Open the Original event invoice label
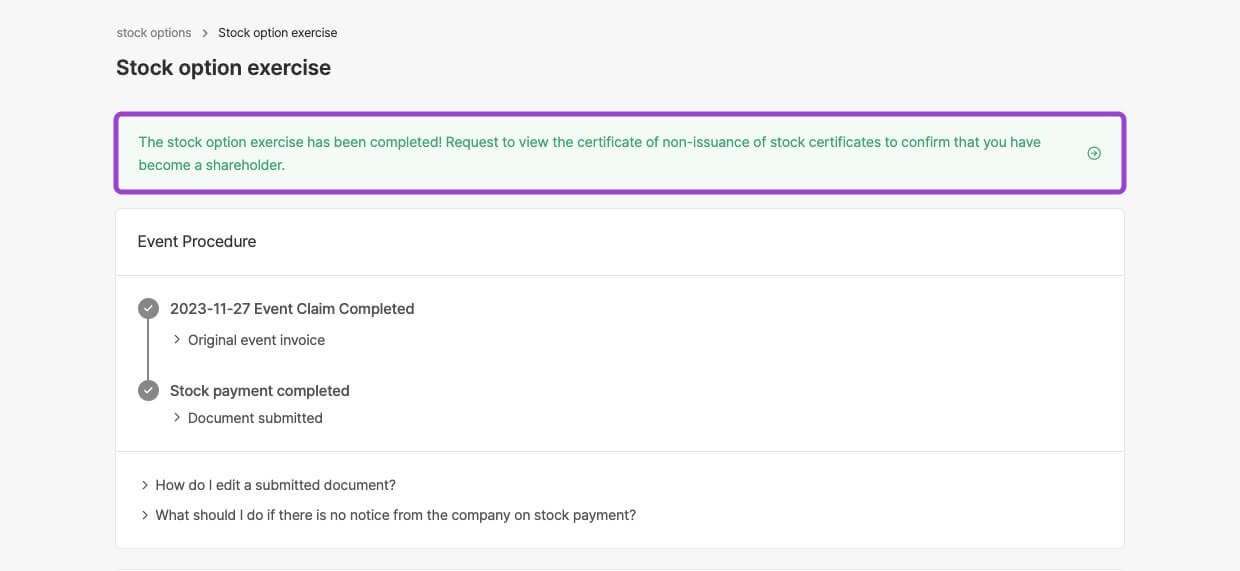This screenshot has height=571, width=1240. click(256, 340)
